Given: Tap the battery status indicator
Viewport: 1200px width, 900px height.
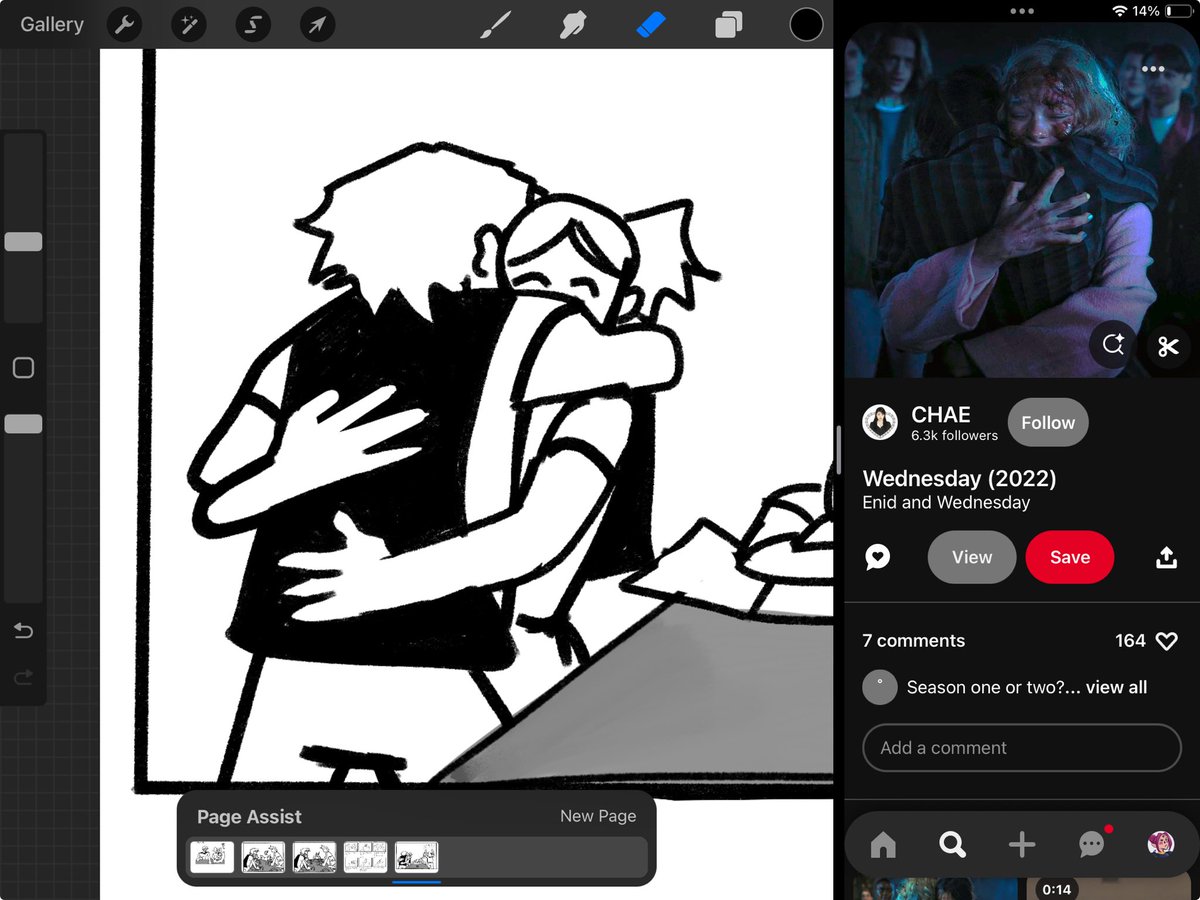Looking at the screenshot, I should tap(1178, 11).
